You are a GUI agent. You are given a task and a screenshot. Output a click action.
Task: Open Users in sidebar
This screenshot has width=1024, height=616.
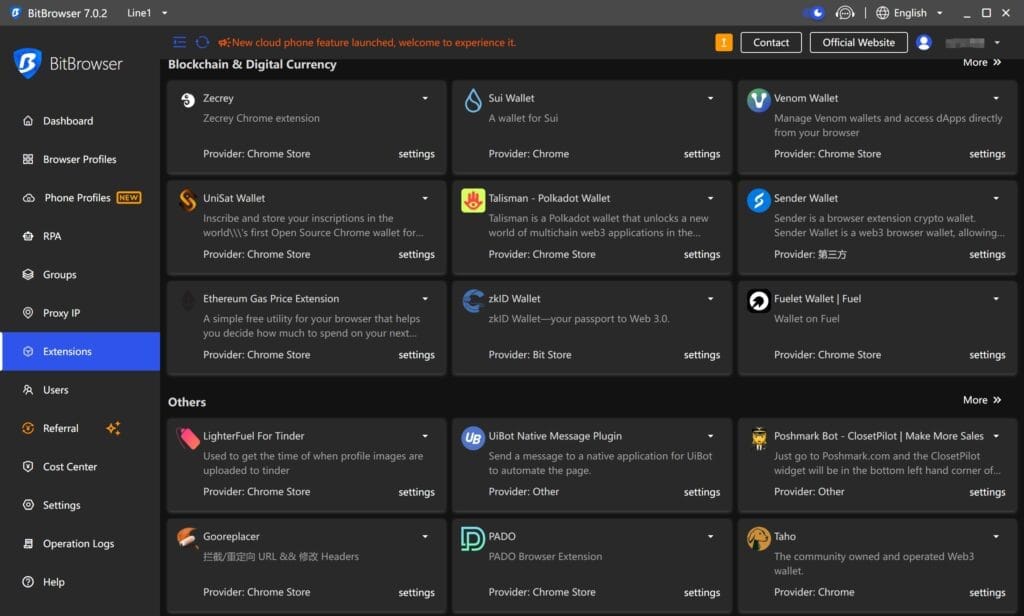[x=80, y=390]
